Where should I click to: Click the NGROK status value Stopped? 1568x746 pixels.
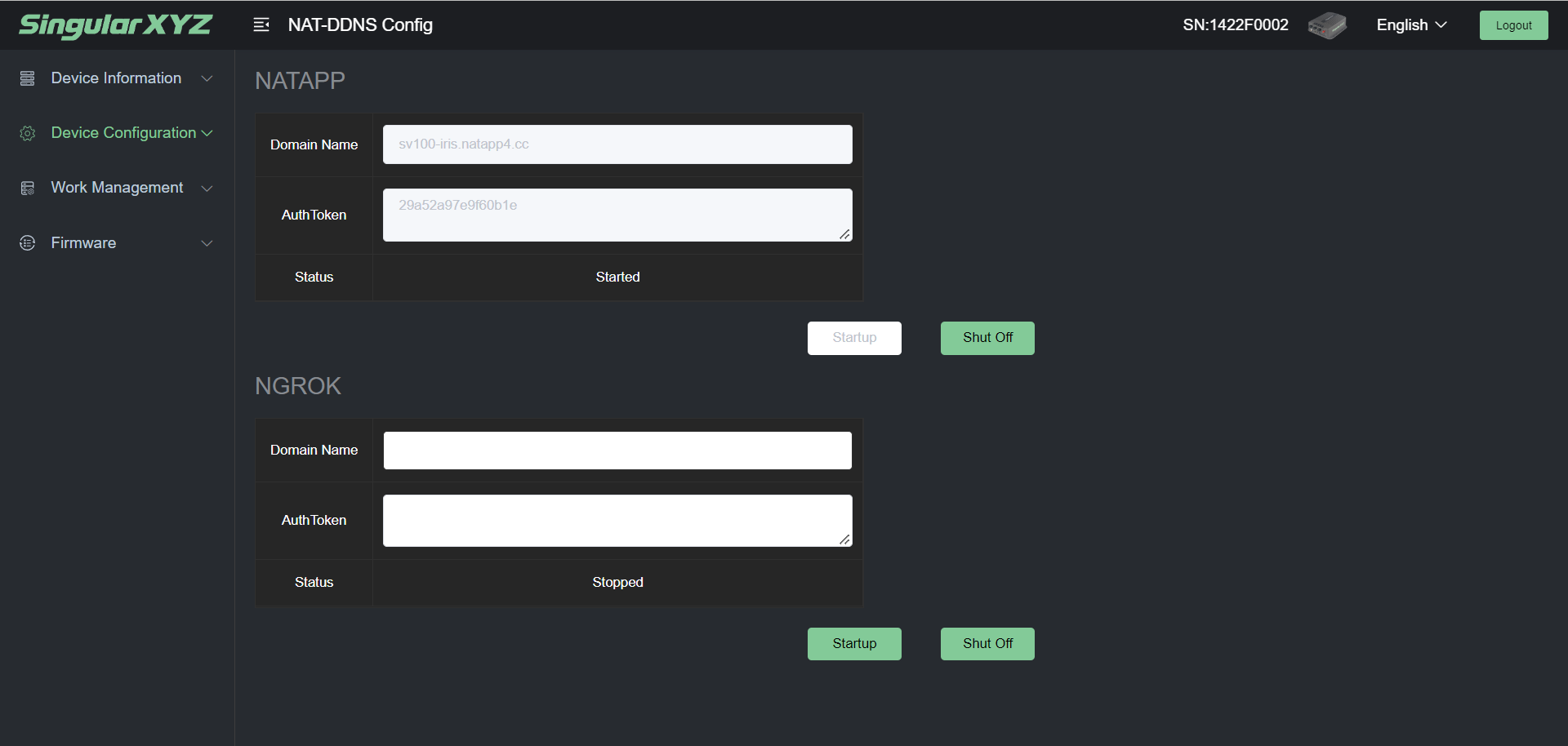(x=618, y=583)
